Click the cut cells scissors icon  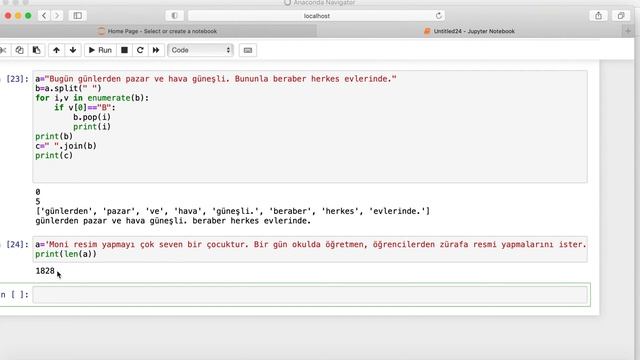[x=3, y=50]
